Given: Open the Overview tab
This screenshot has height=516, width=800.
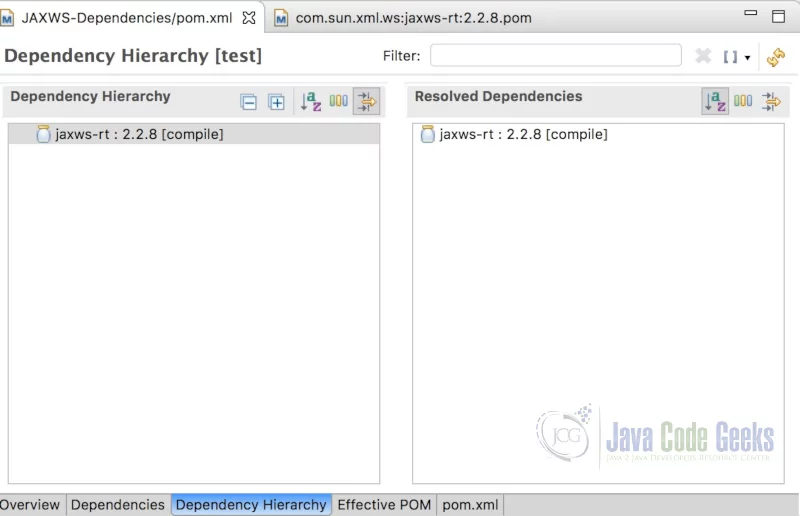Looking at the screenshot, I should pyautogui.click(x=30, y=505).
